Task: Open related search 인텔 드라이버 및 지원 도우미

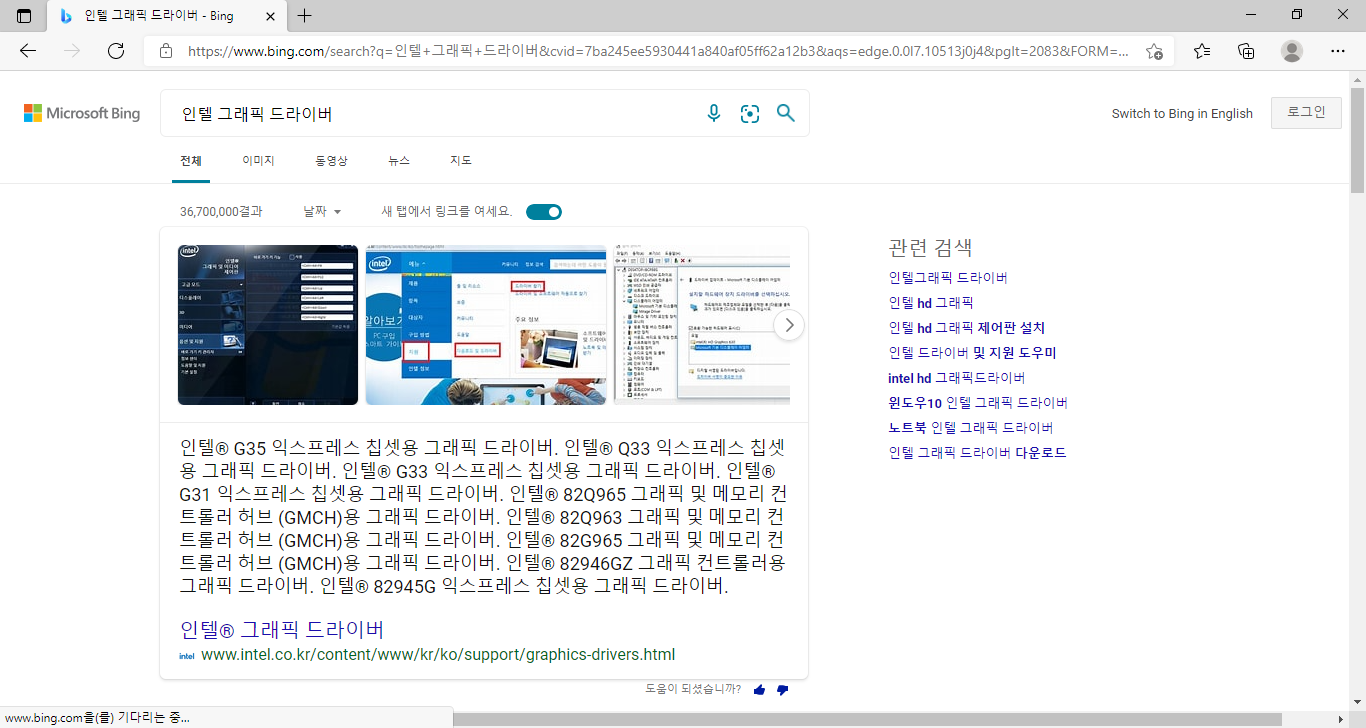Action: click(972, 353)
